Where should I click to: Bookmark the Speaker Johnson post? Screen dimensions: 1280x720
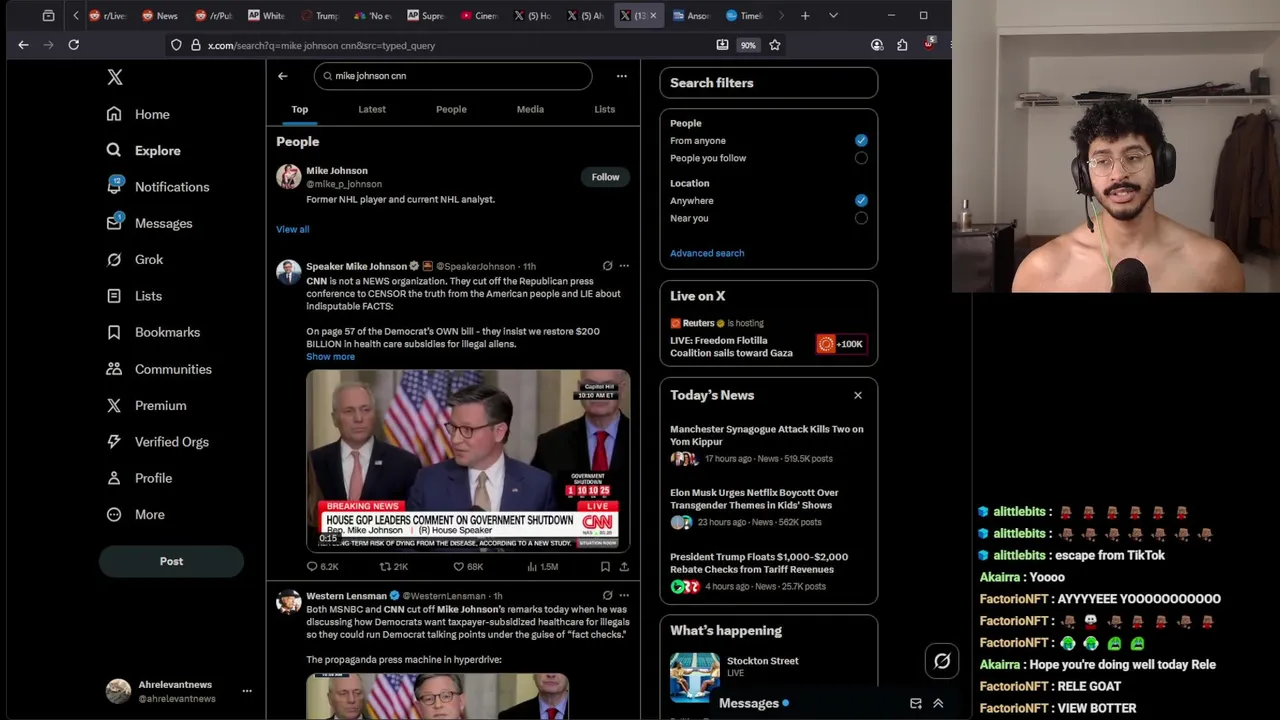coord(605,567)
